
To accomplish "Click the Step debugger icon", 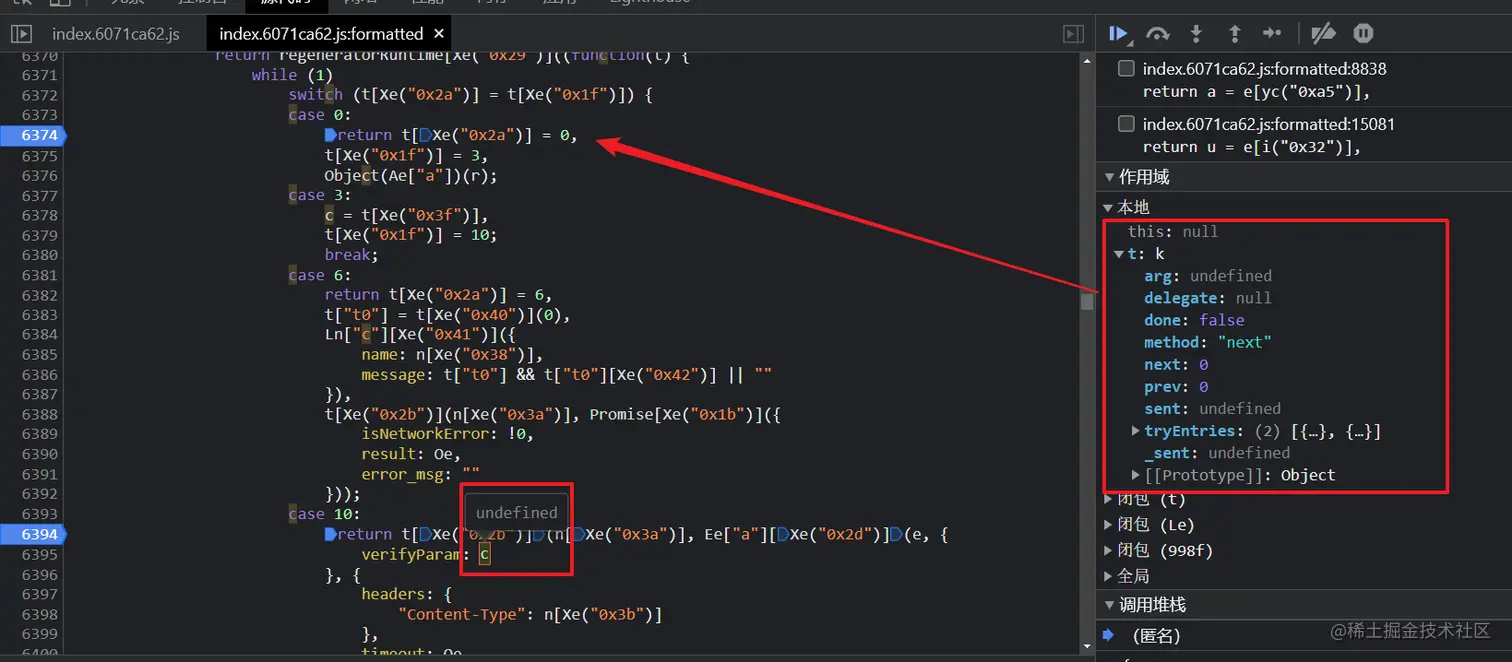I will pos(1272,34).
